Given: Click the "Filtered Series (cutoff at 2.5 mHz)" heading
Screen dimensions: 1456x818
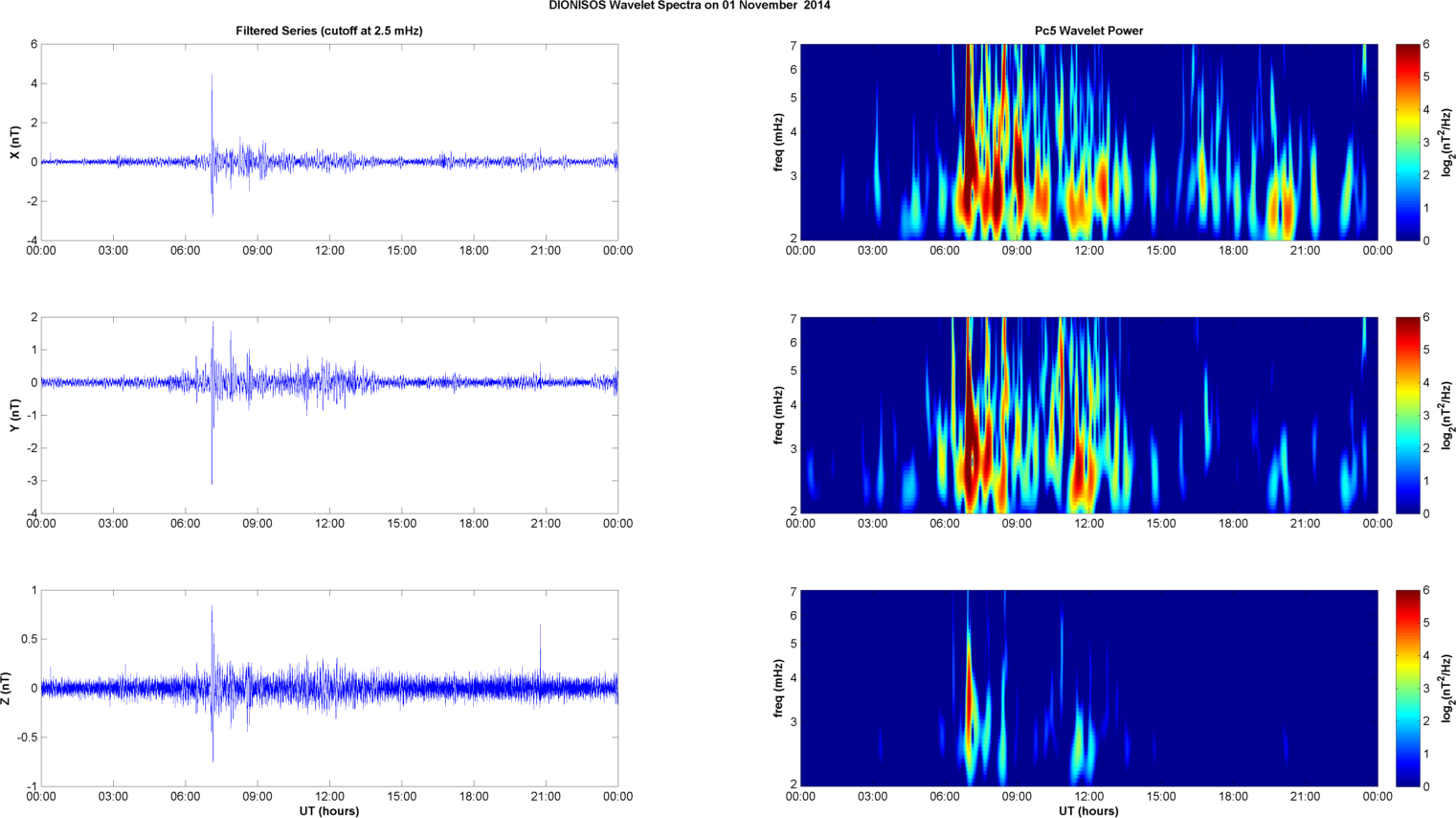Looking at the screenshot, I should coord(329,31).
